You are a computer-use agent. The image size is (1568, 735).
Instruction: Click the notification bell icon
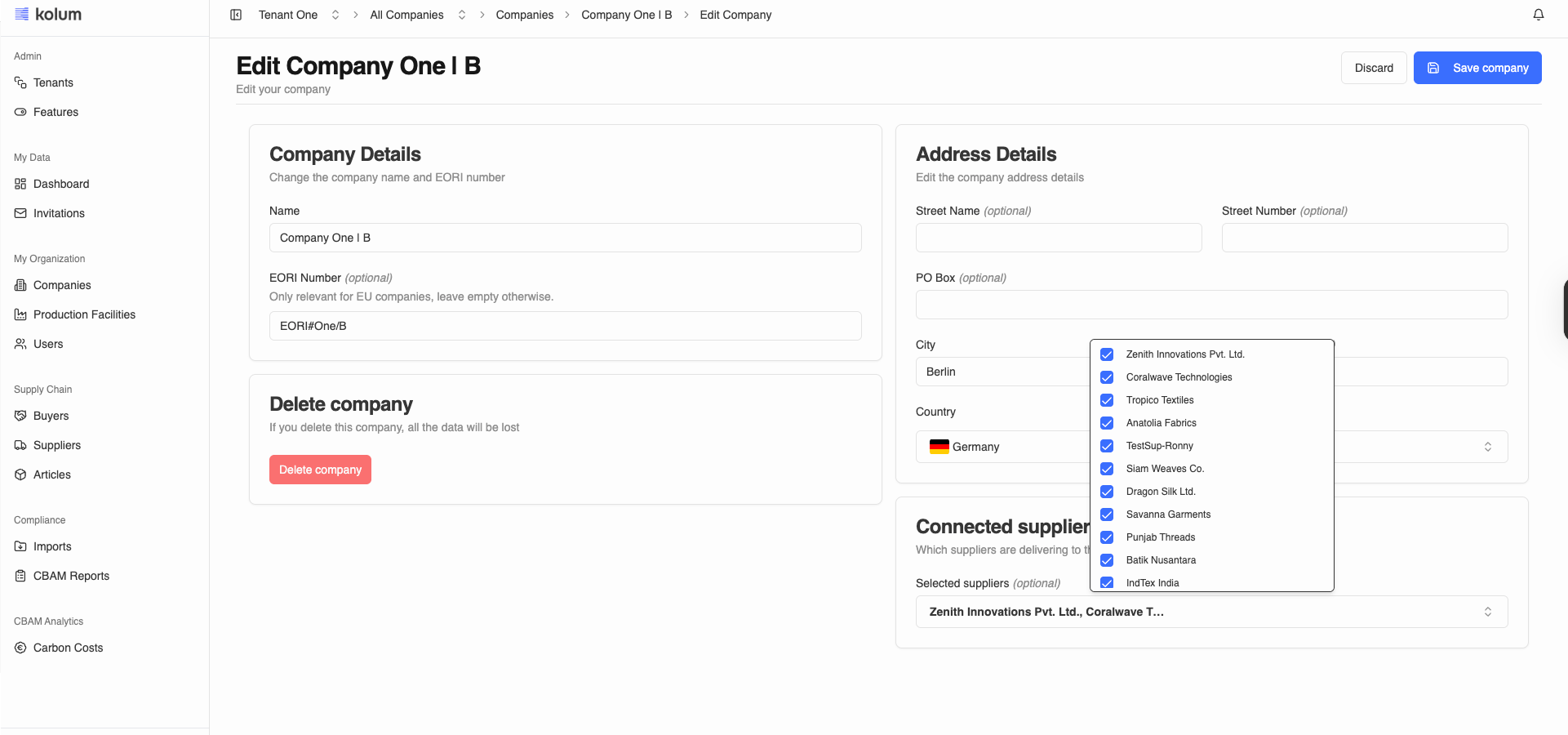tap(1538, 15)
